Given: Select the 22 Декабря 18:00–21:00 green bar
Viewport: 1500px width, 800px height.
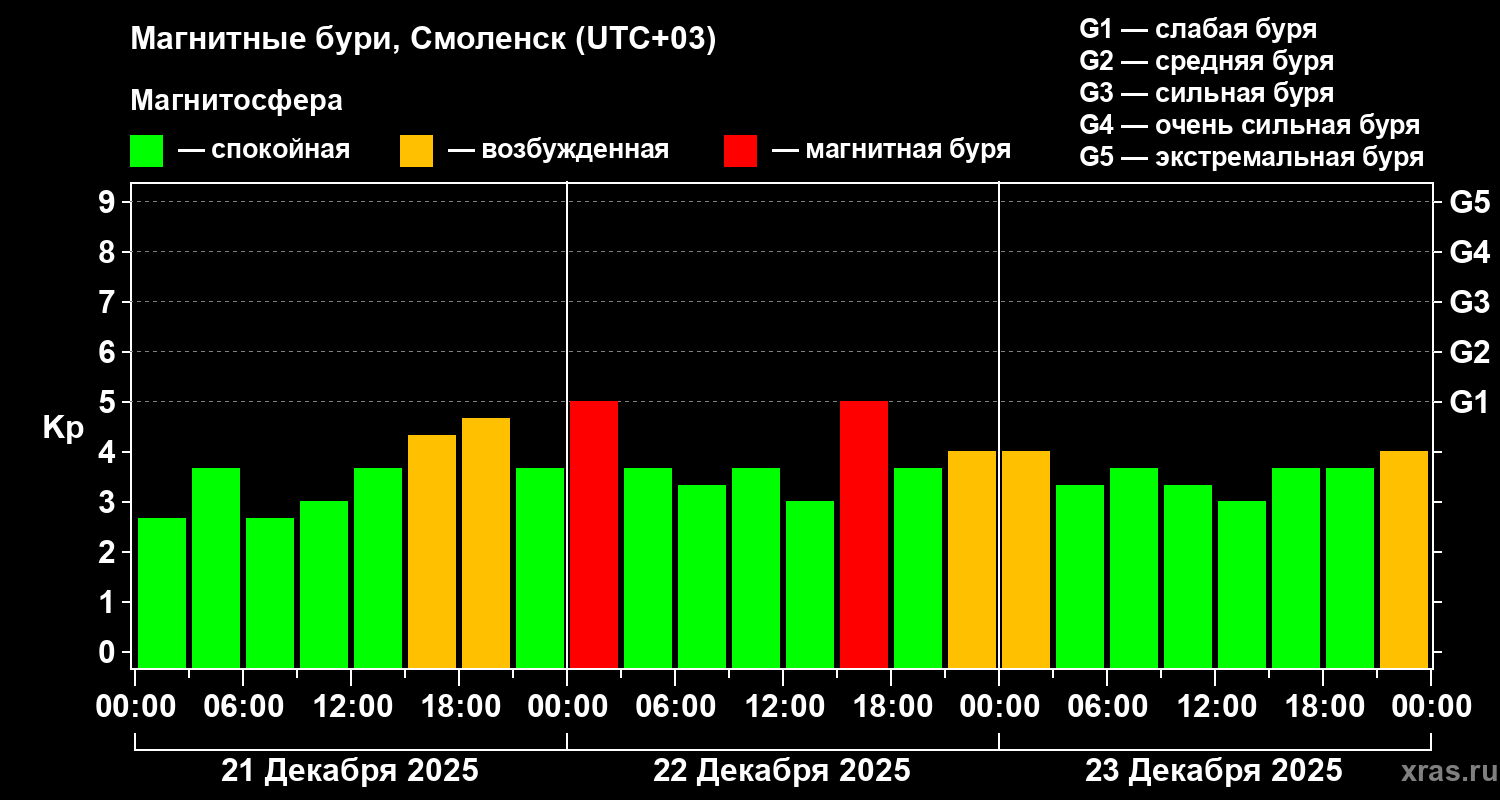Looking at the screenshot, I should (x=918, y=568).
